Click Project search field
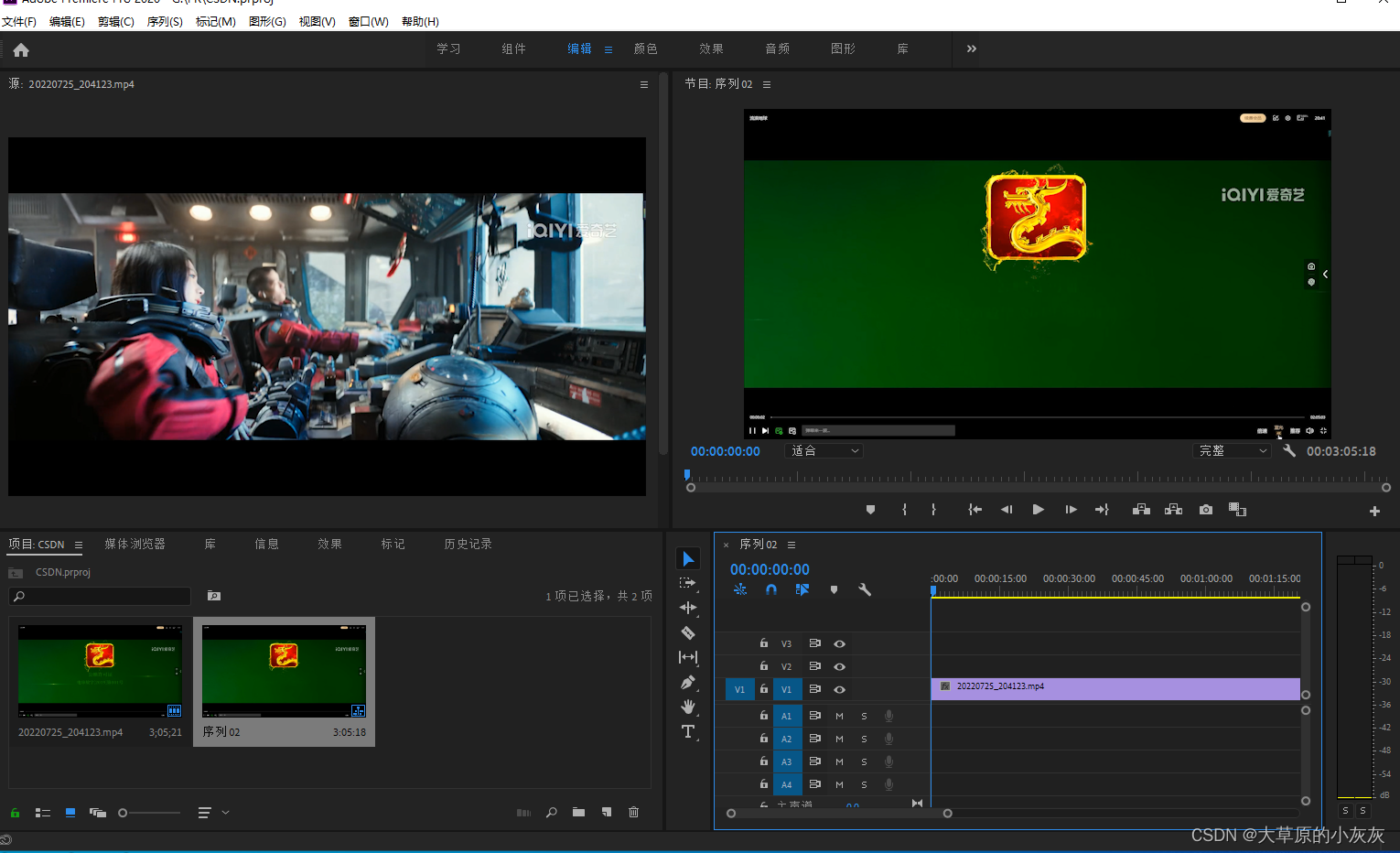 [100, 597]
